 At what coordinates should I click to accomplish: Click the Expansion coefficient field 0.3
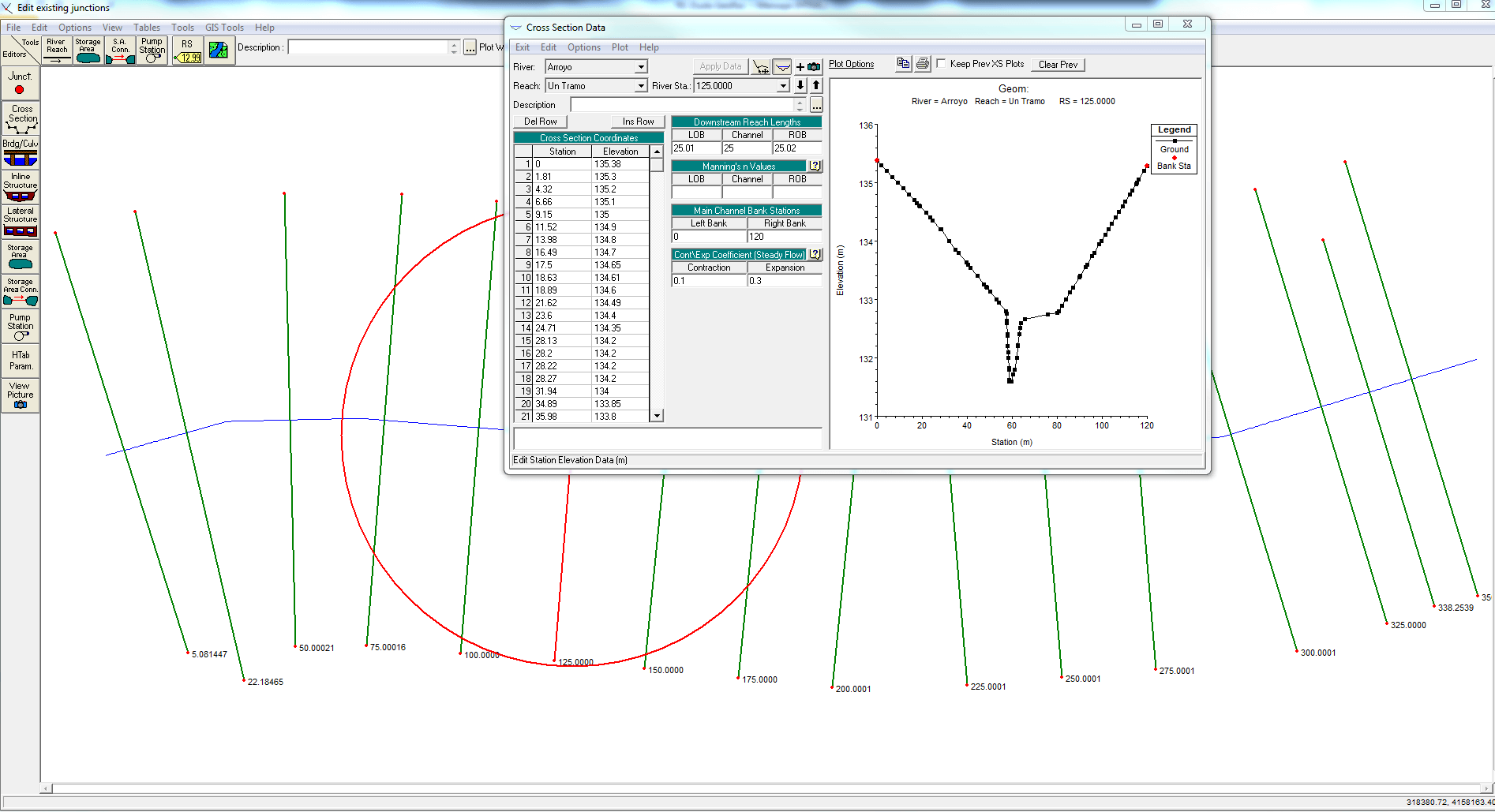(x=785, y=281)
